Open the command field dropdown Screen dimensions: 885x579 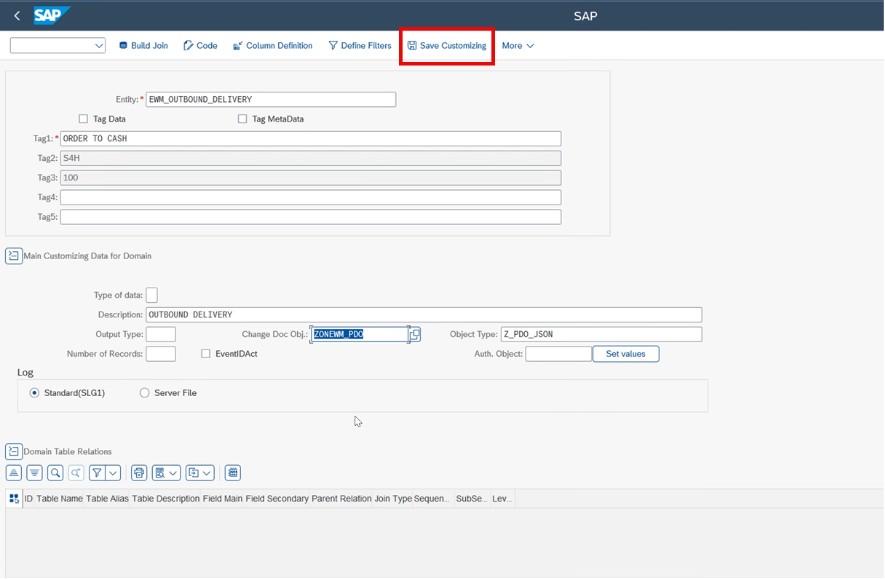pos(98,46)
